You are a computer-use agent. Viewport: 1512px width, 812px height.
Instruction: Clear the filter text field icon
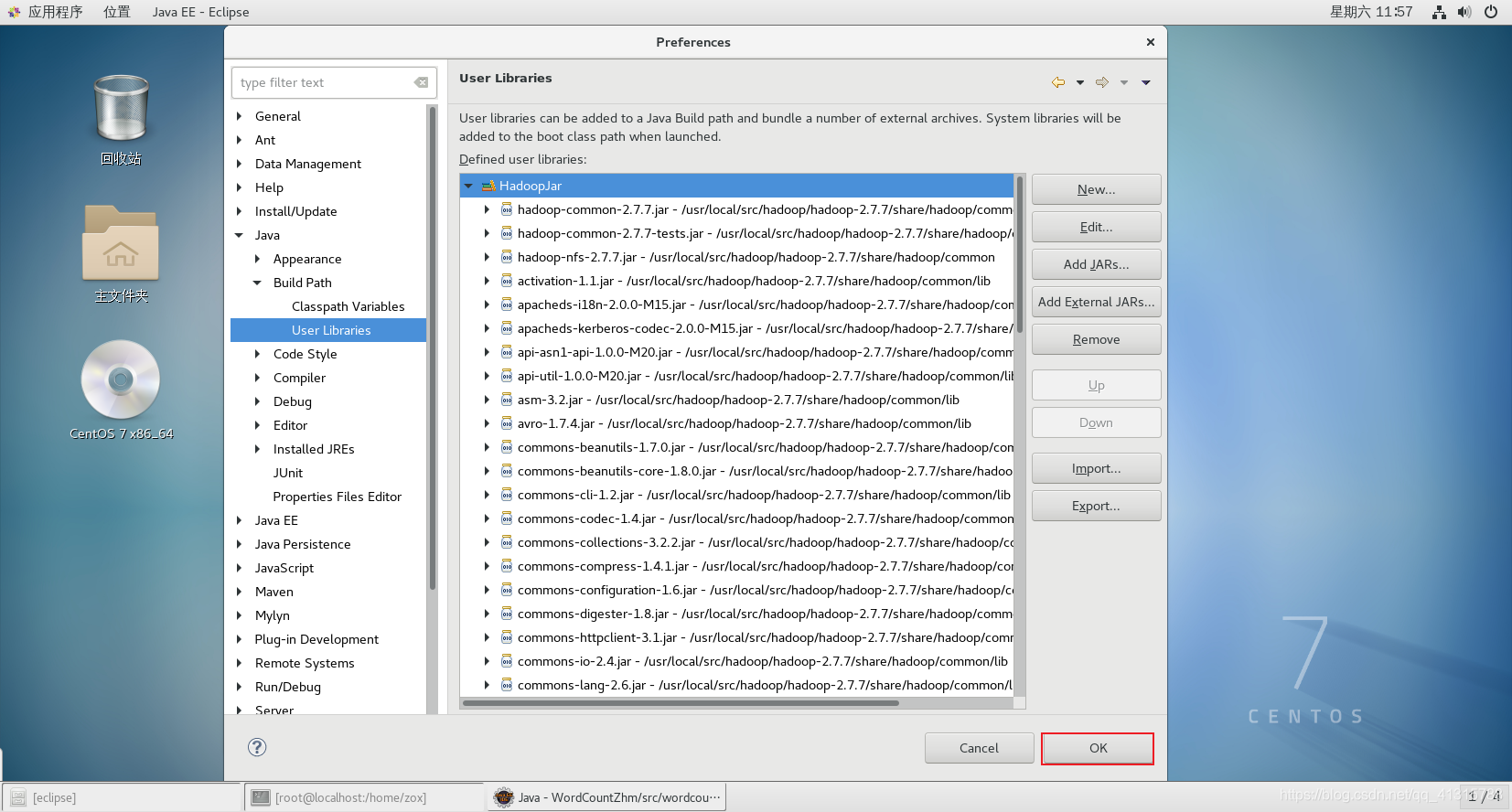coord(421,82)
